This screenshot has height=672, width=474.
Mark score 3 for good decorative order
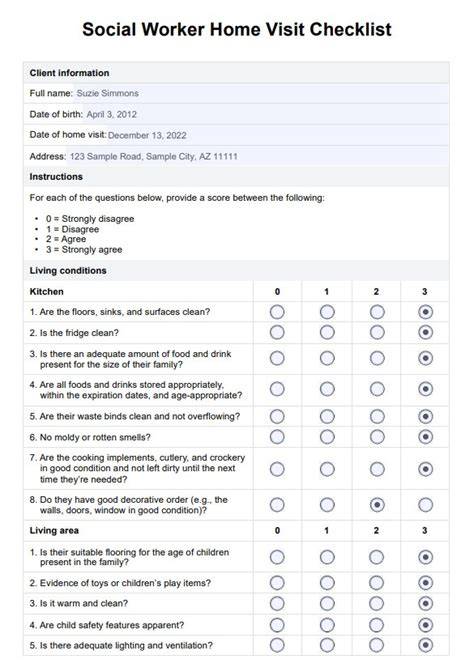pos(426,505)
